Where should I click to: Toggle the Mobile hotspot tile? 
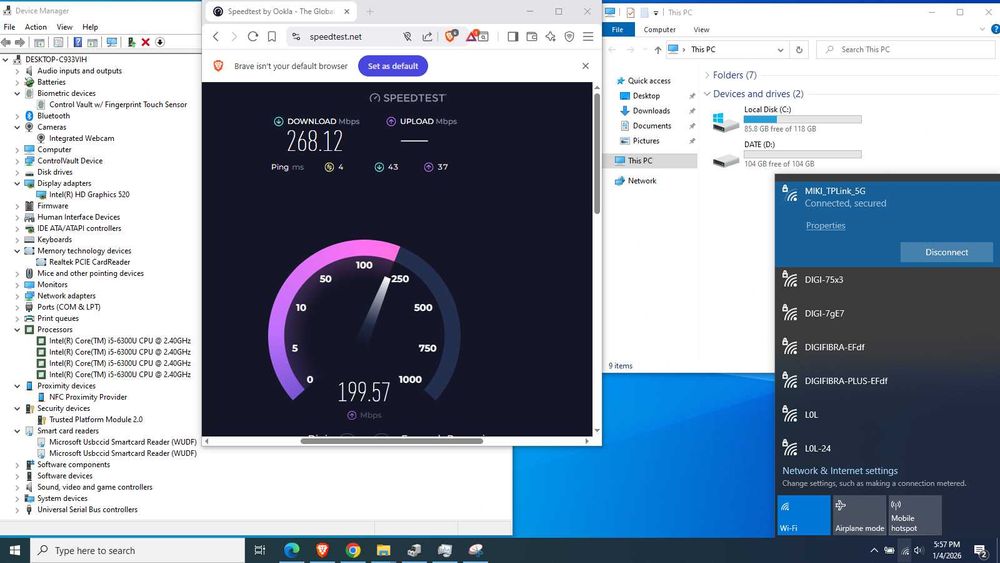915,515
